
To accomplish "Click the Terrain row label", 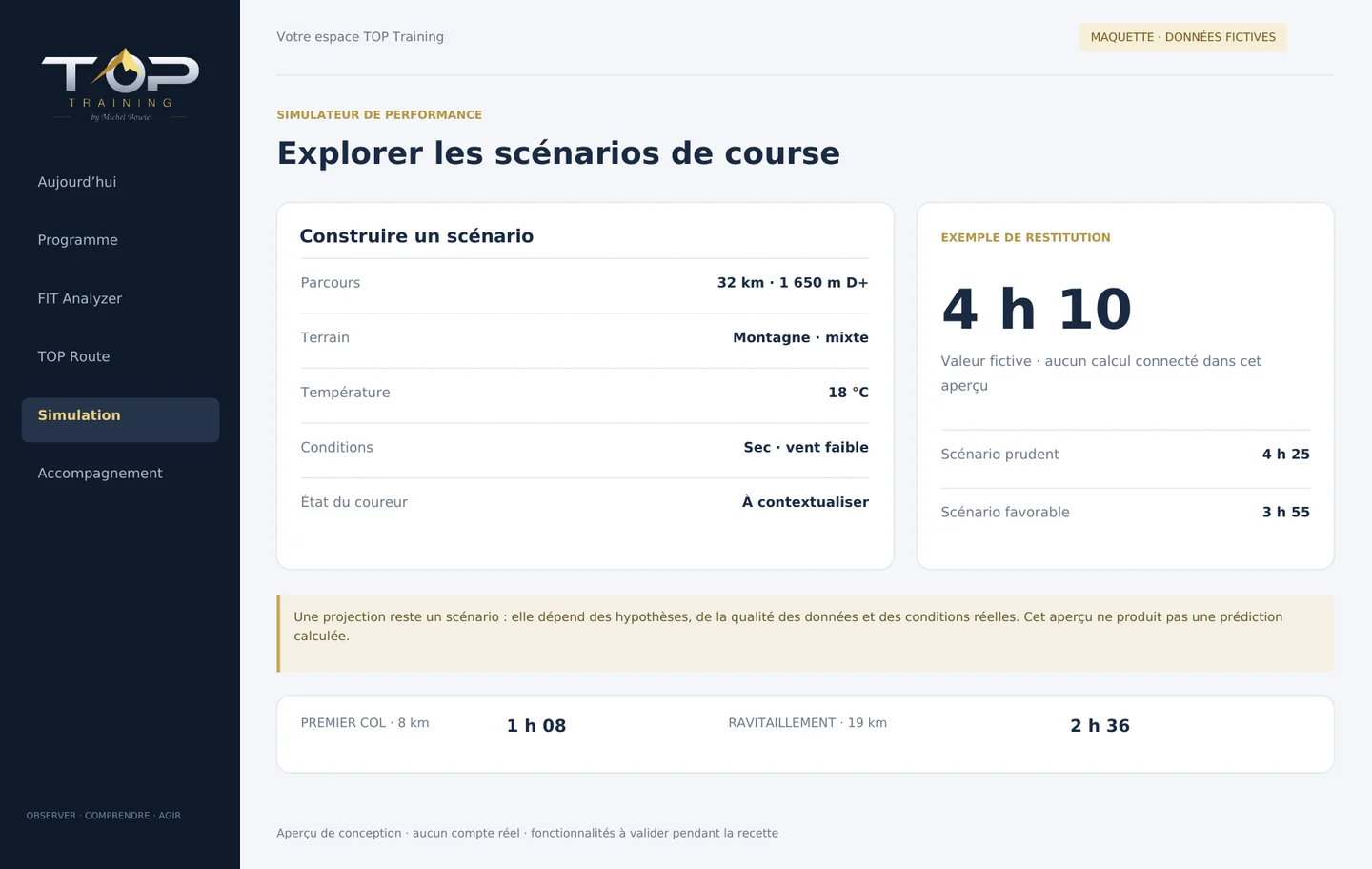I will (x=325, y=337).
